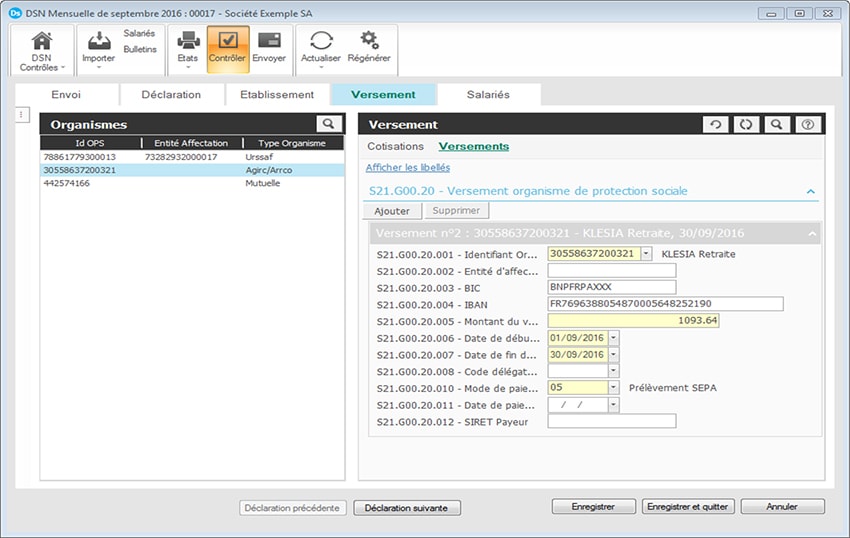Viewport: 850px width, 538px height.
Task: Click the Régénérer gears icon
Action: (x=369, y=40)
